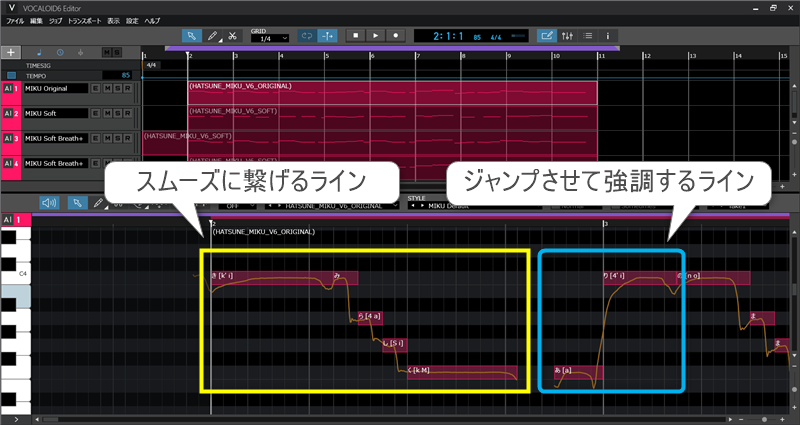The height and width of the screenshot is (425, 800).
Task: Open the トランスポート menu
Action: click(84, 21)
